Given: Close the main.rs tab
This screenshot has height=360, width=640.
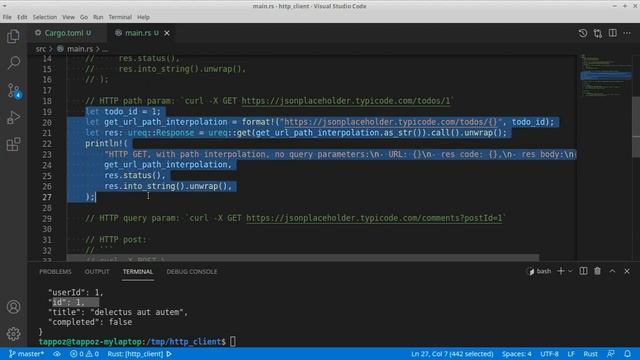Looking at the screenshot, I should (167, 33).
